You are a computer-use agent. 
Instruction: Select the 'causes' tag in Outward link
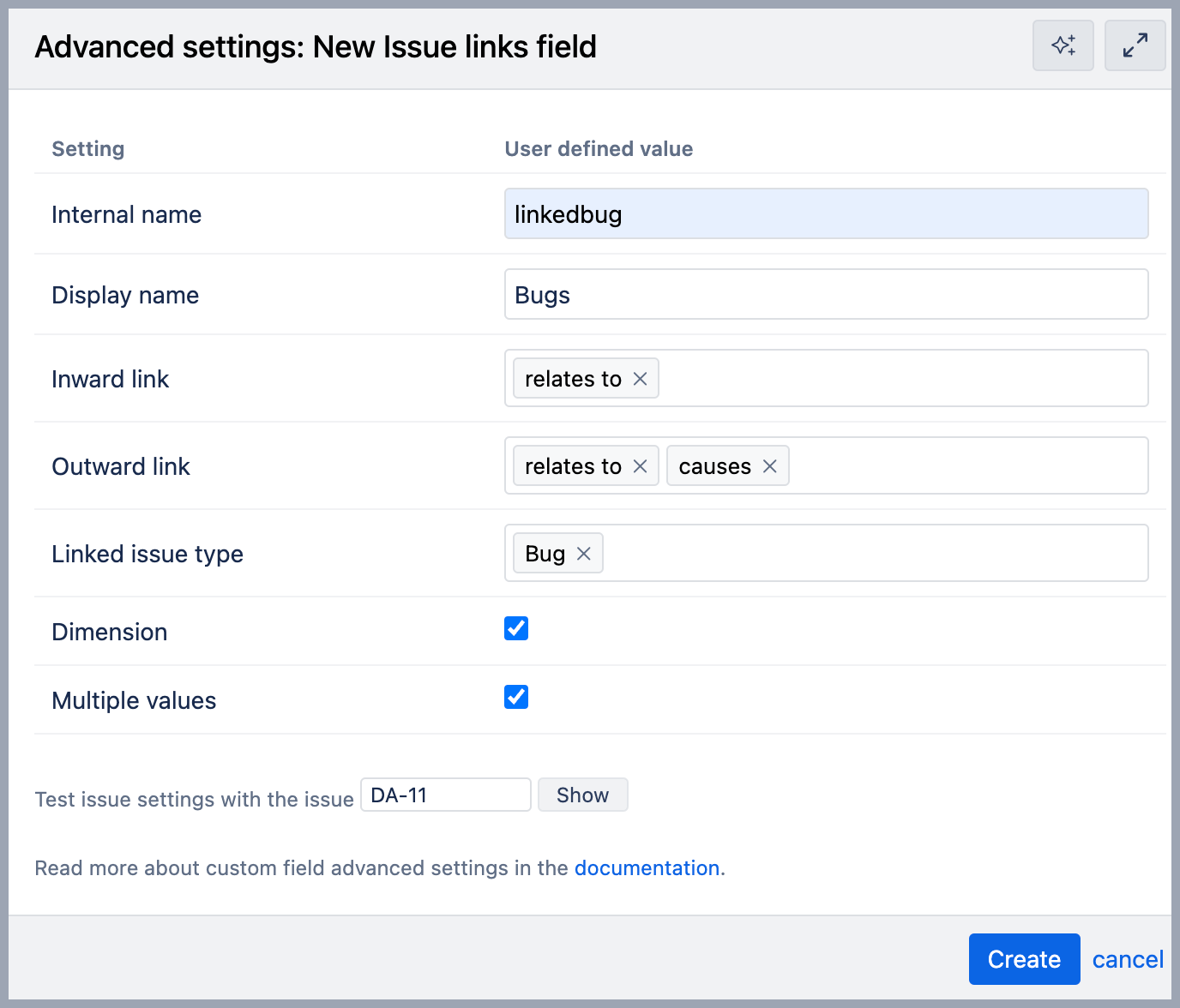click(x=714, y=466)
